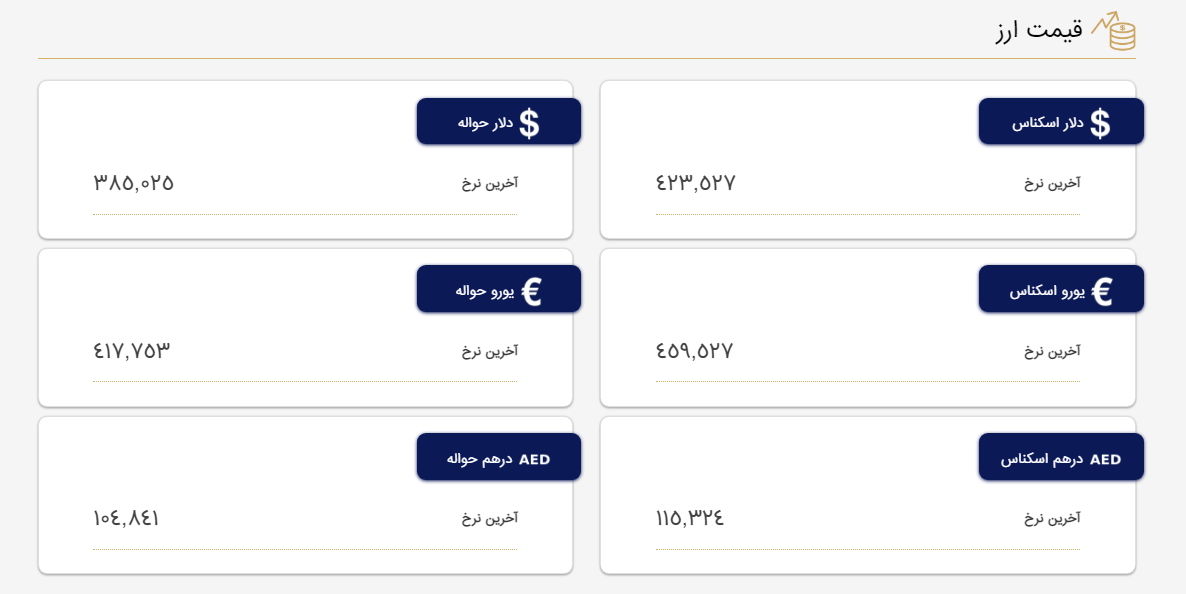Image resolution: width=1186 pixels, height=594 pixels.
Task: Select the dark blue یورو حواله badge
Action: pos(498,288)
